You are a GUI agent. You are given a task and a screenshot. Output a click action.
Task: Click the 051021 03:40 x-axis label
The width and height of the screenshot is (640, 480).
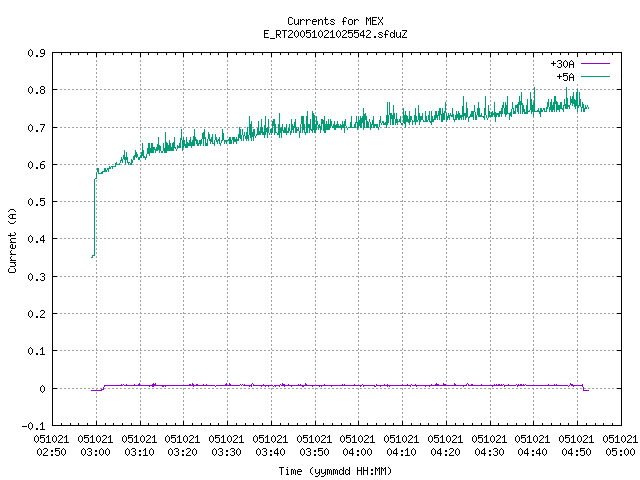(x=270, y=446)
